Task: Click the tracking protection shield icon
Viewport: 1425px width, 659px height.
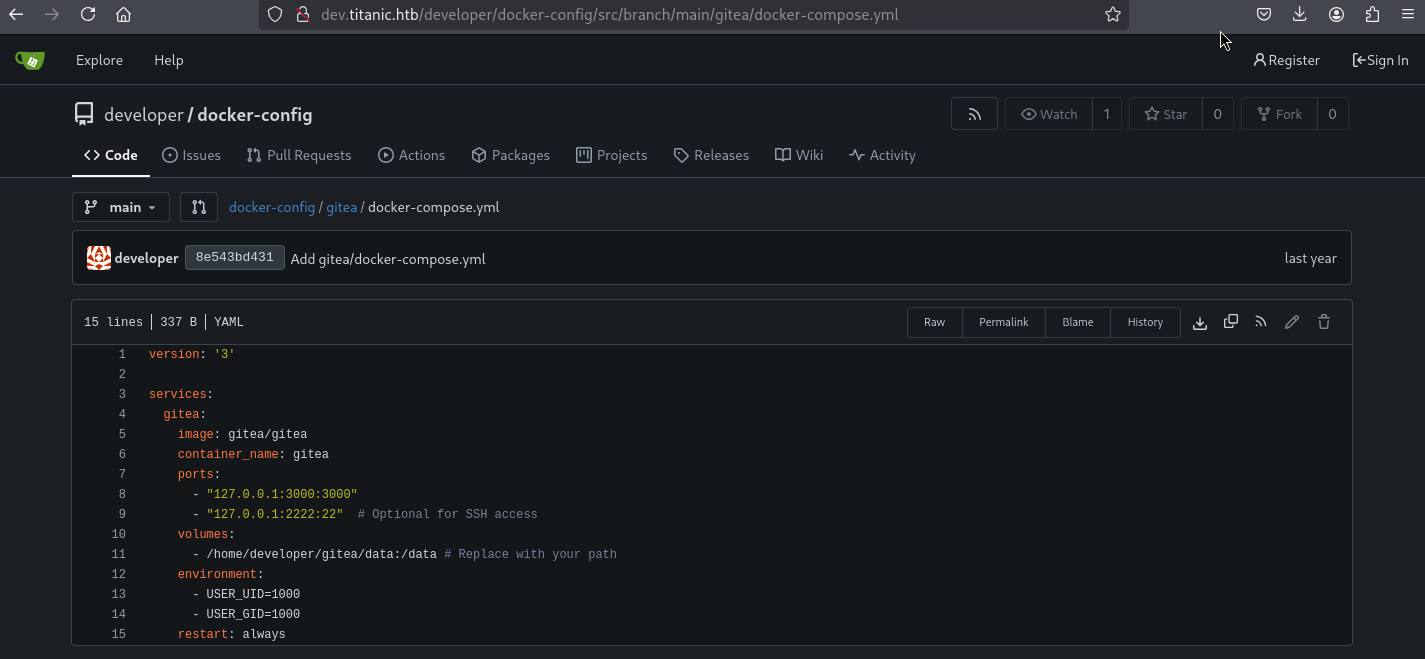Action: point(277,15)
